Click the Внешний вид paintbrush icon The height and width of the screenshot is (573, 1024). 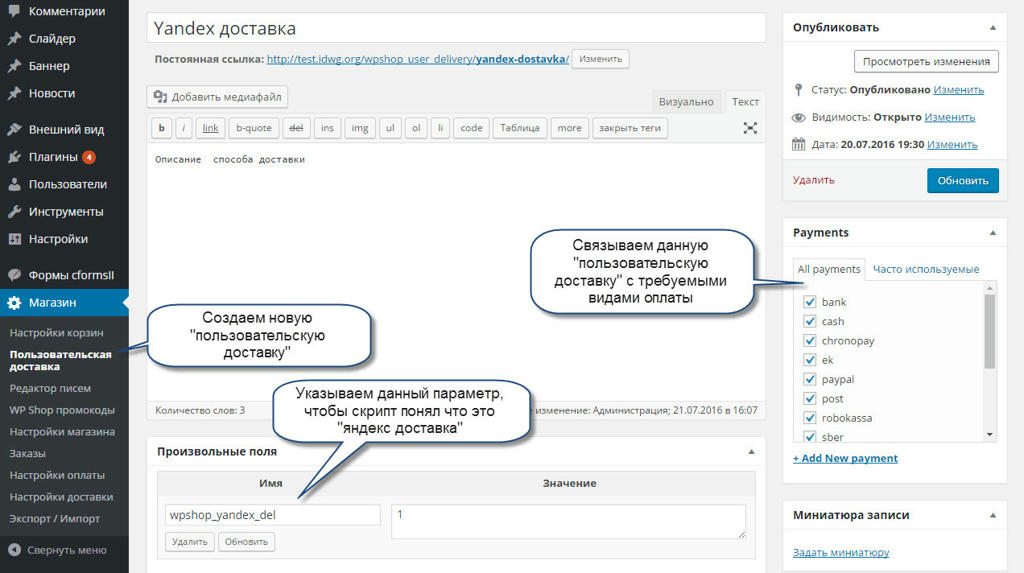point(14,129)
